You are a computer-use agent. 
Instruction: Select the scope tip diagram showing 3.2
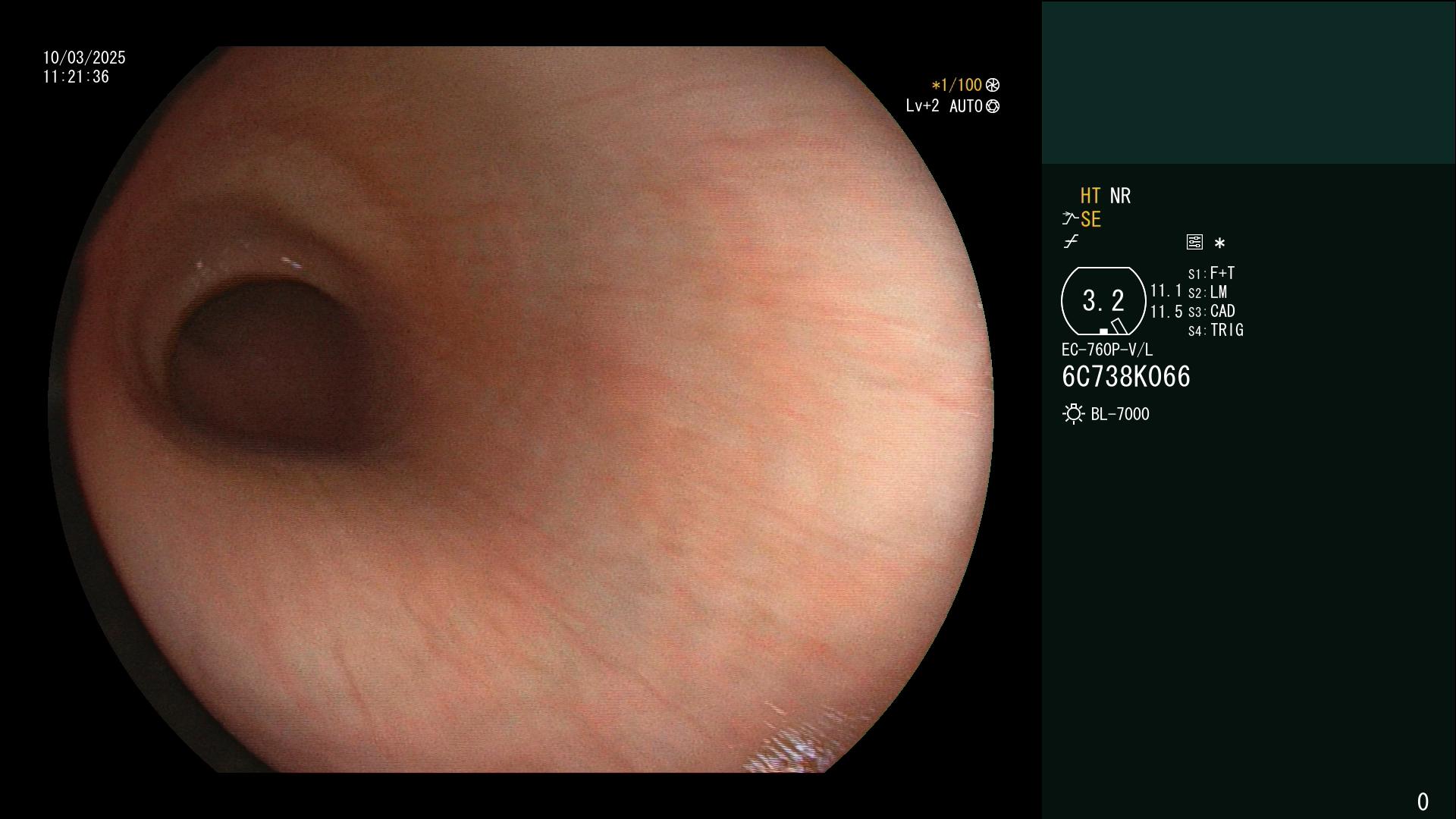click(1103, 301)
